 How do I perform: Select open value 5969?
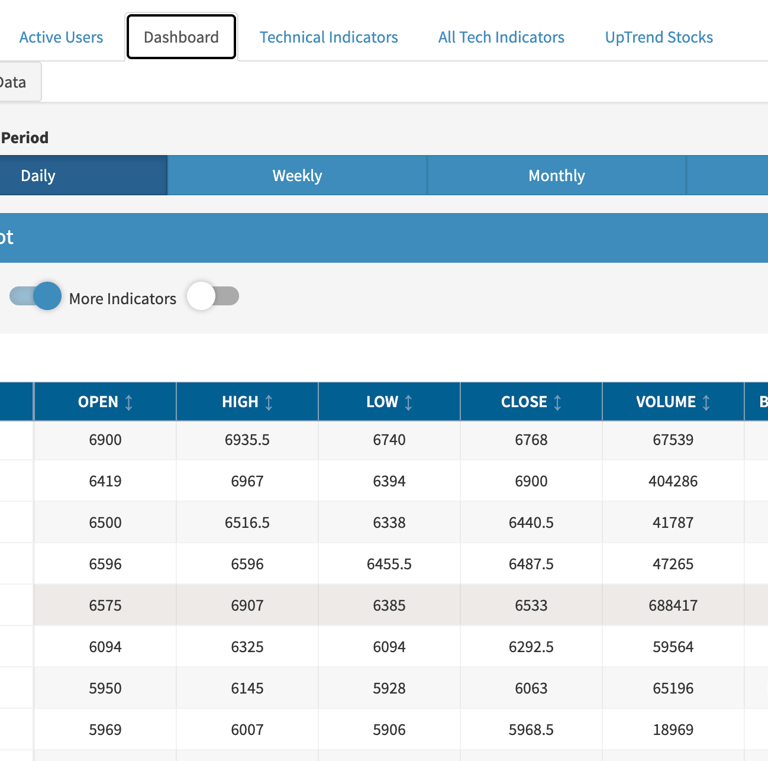[105, 730]
